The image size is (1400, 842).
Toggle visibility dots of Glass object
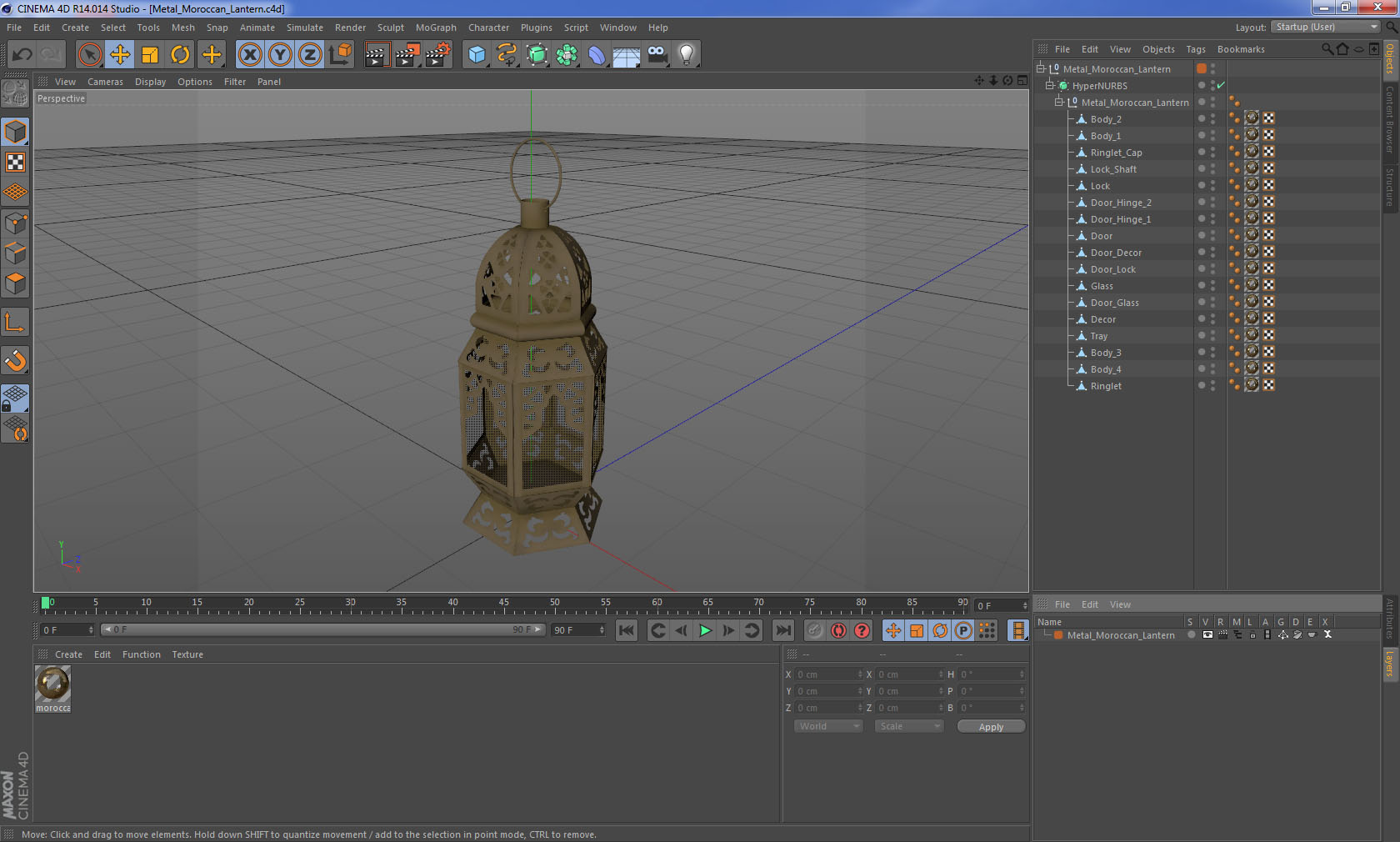(x=1212, y=285)
